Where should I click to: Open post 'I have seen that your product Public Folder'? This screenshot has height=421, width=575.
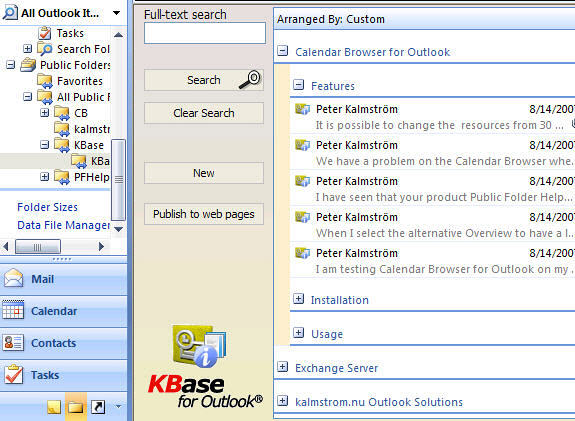coord(432,188)
